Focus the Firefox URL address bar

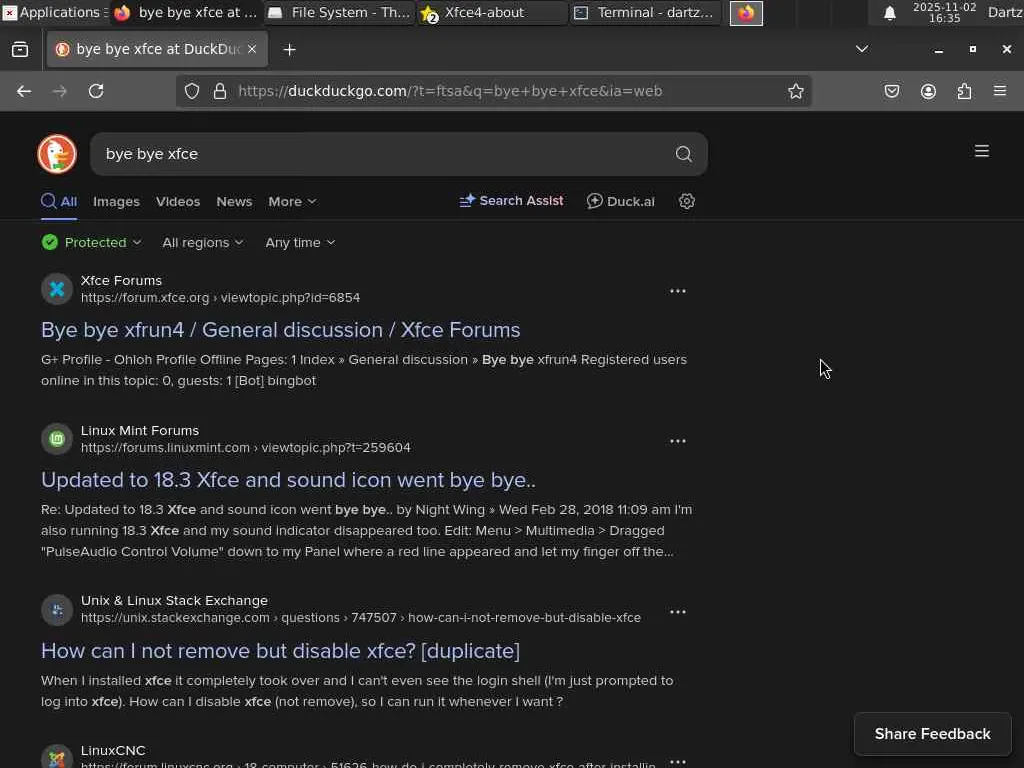(500, 91)
